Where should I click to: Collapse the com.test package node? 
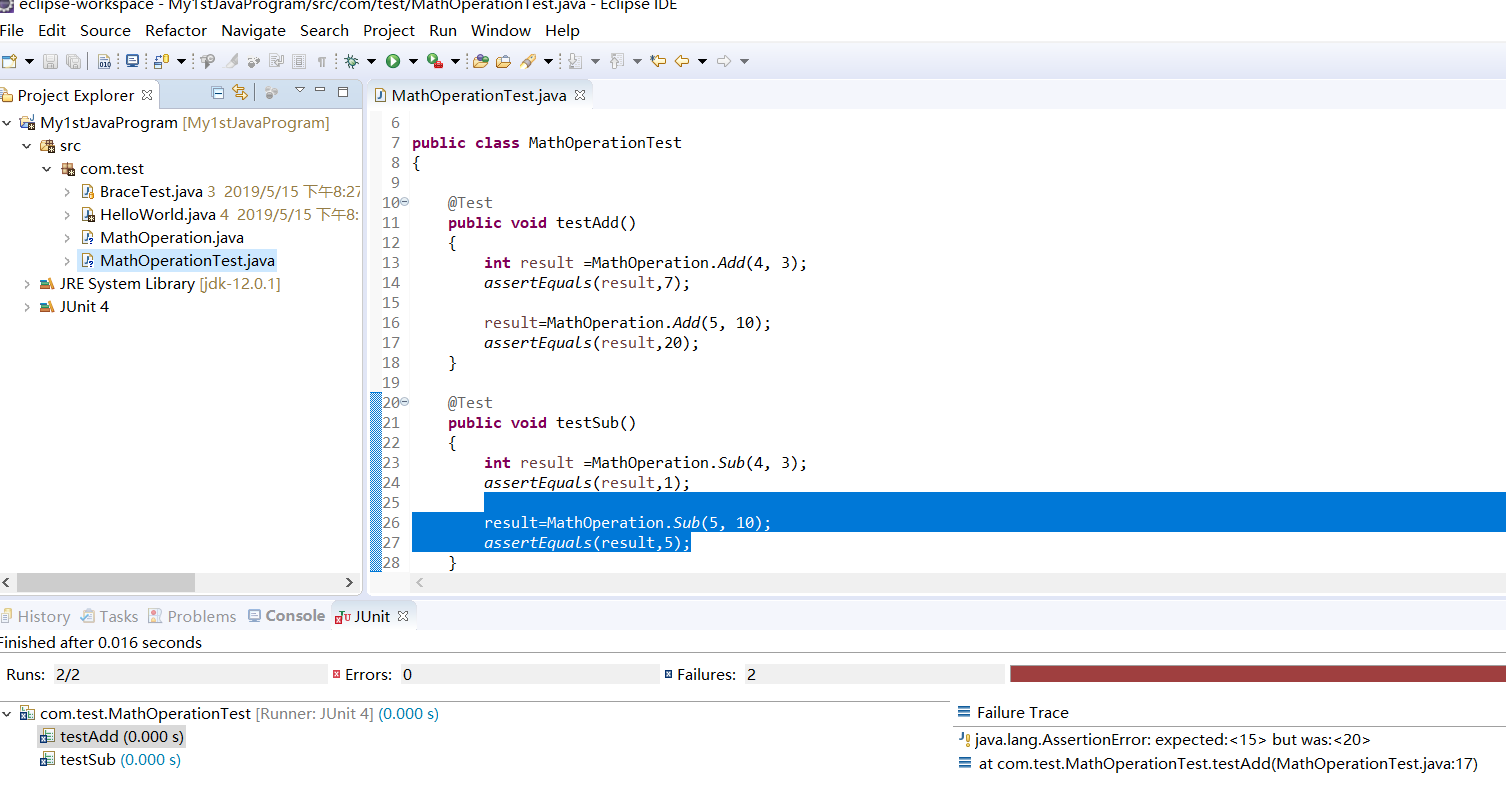tap(47, 169)
